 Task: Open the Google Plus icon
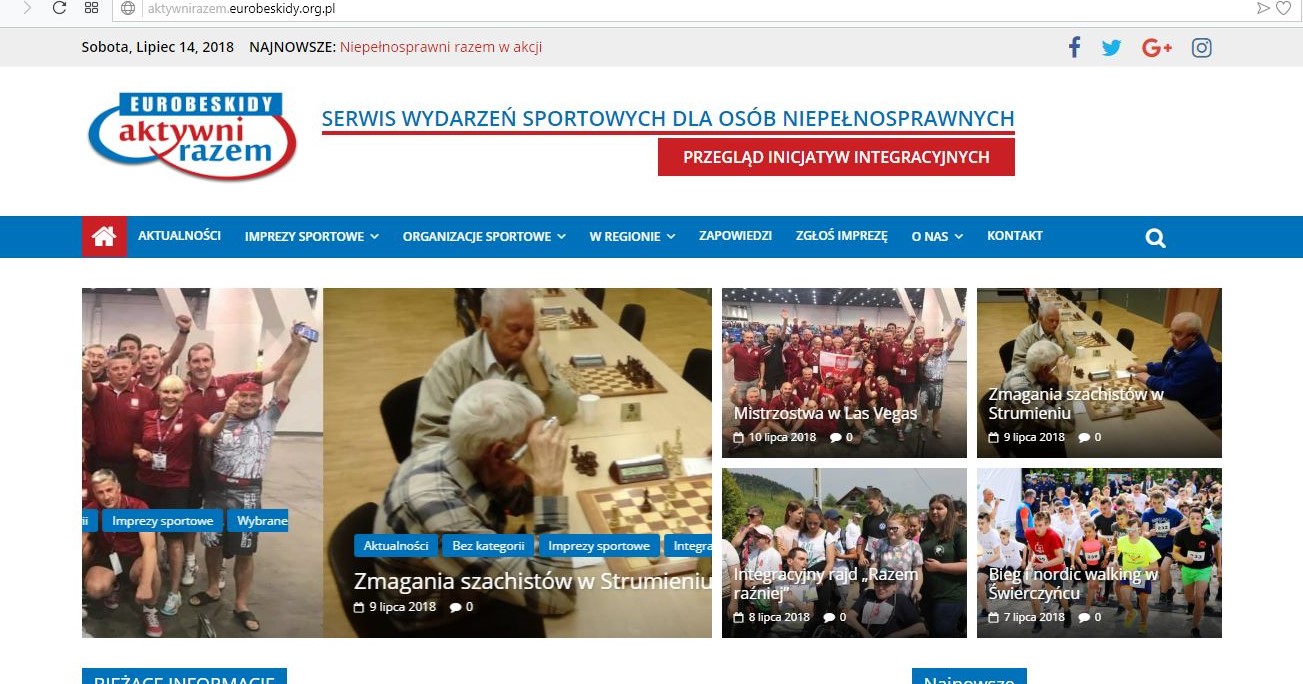(1157, 47)
